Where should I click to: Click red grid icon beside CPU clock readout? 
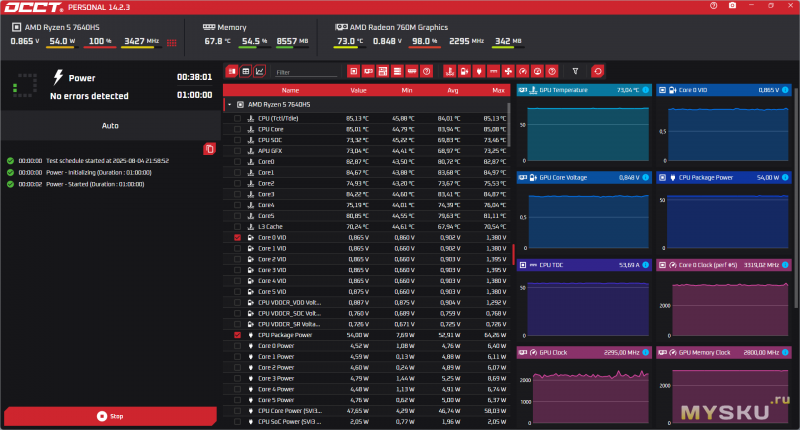tap(171, 43)
